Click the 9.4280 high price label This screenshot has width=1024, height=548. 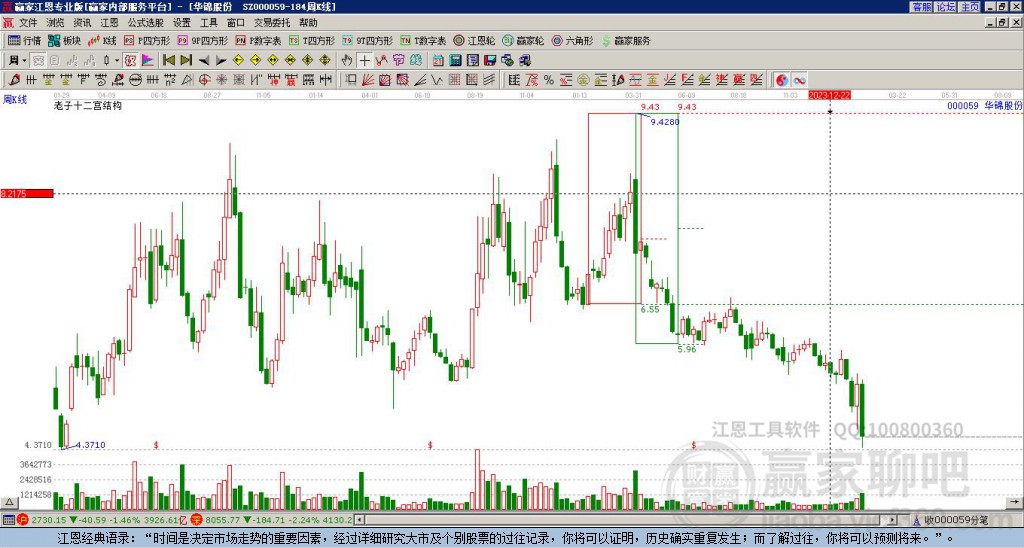665,121
